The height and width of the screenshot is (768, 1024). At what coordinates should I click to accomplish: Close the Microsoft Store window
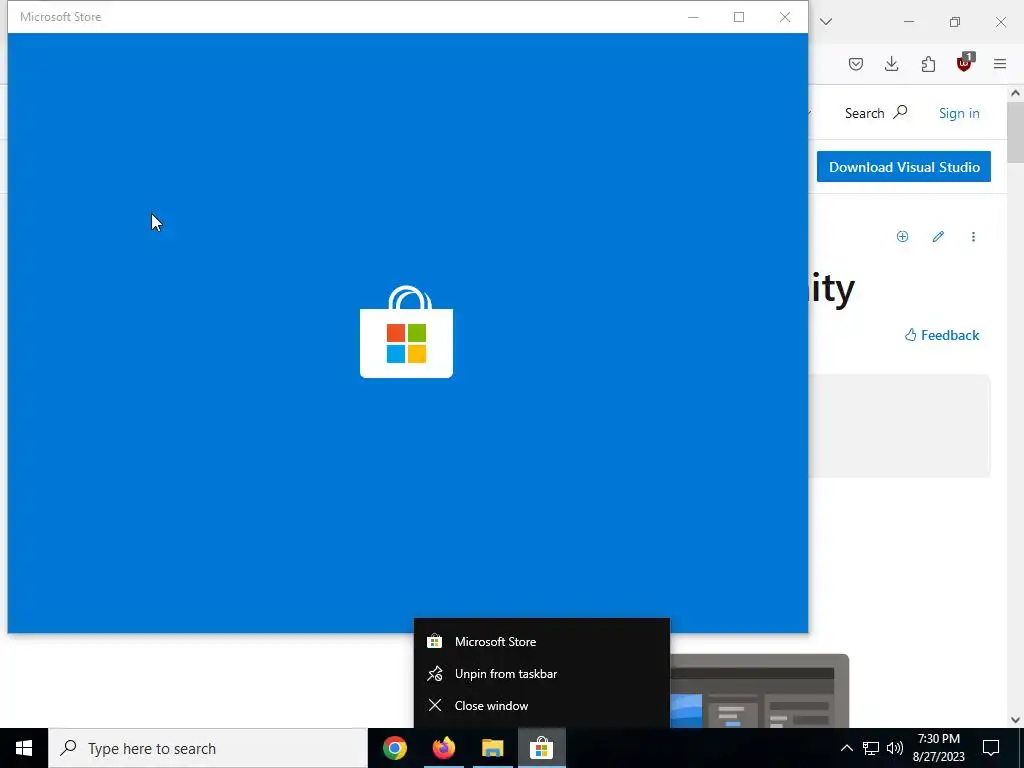click(785, 17)
